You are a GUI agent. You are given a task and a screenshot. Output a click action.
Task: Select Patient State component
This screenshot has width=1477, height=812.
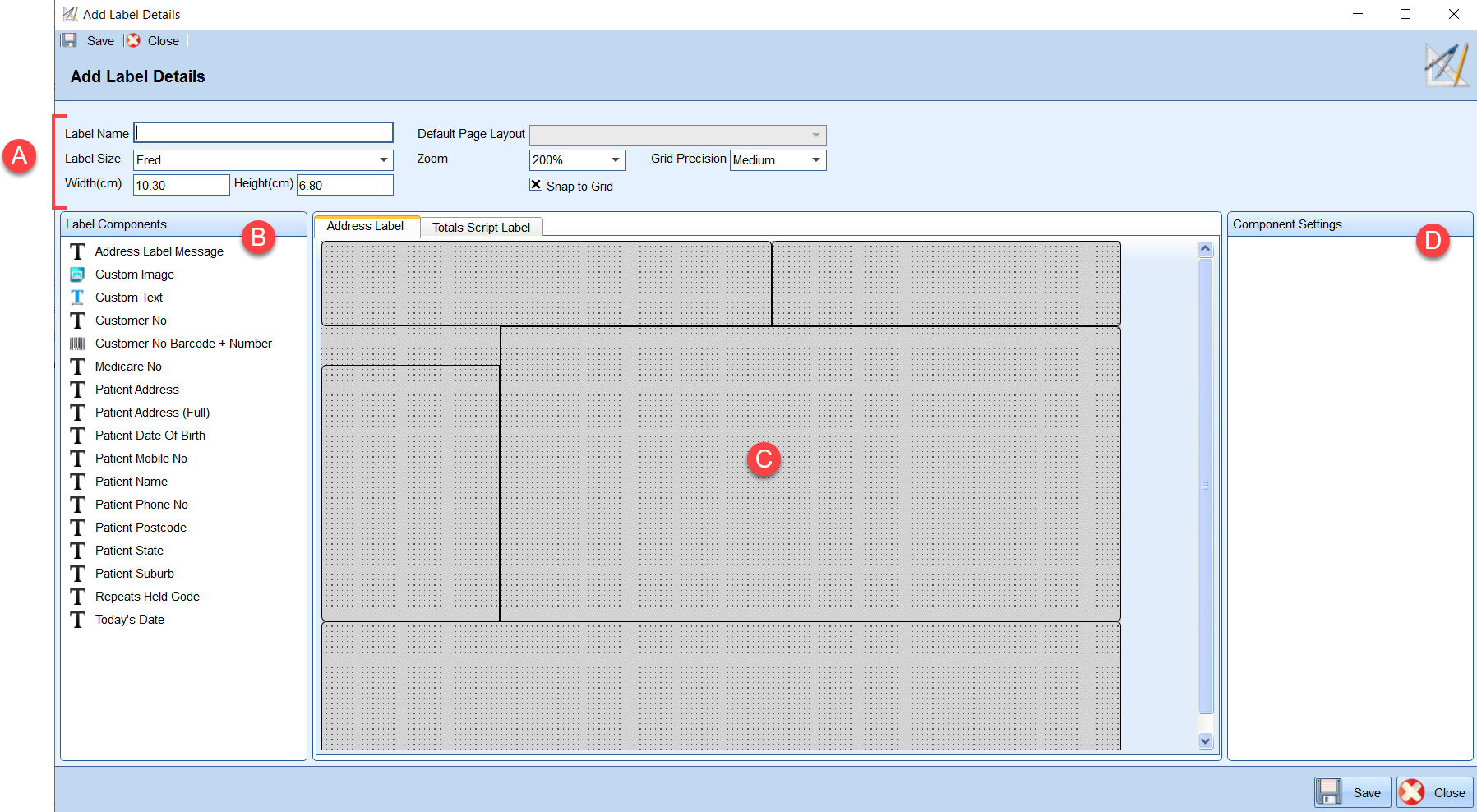coord(129,551)
